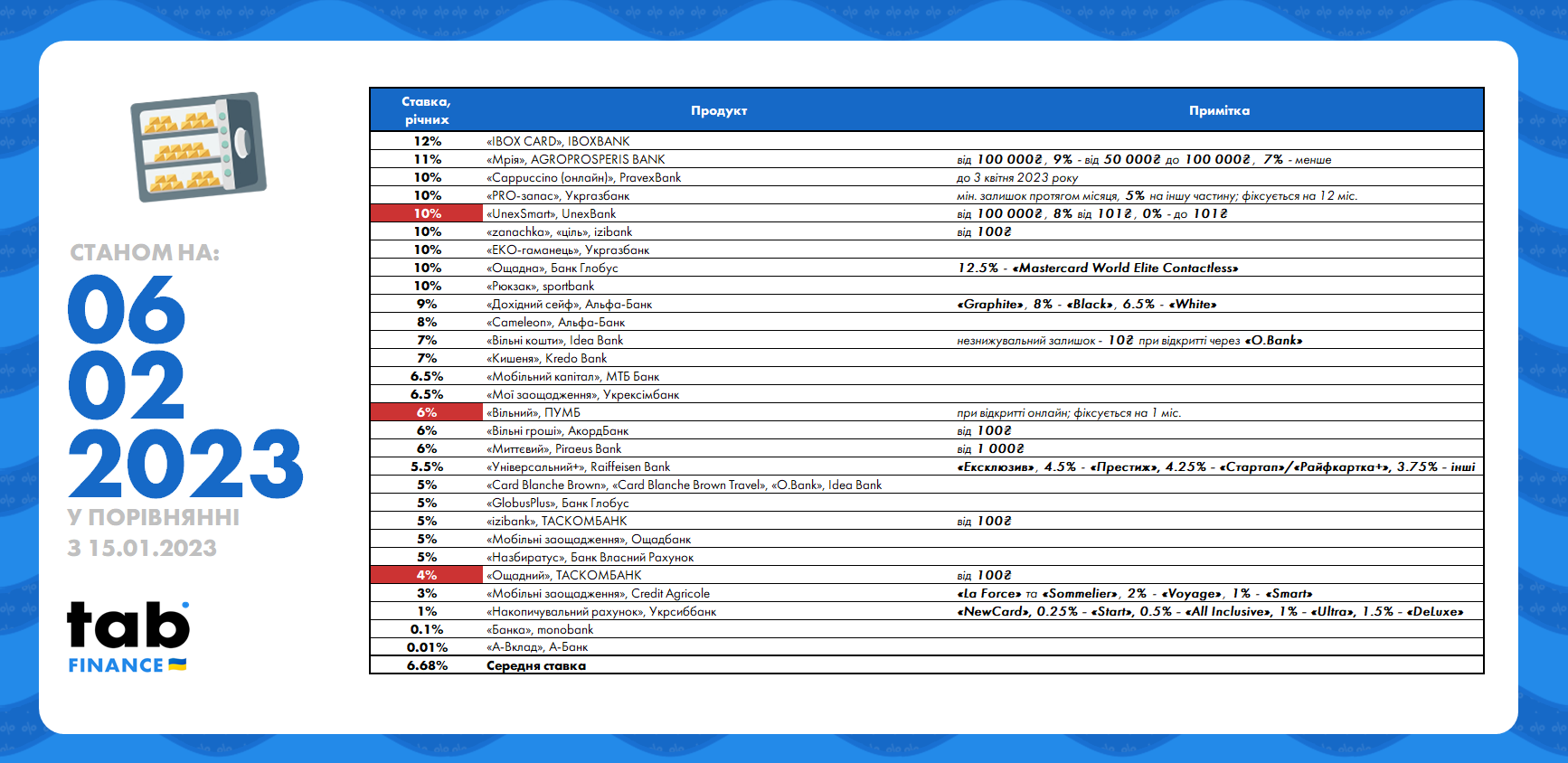Click the red 6% cell for ПУМБ

[x=427, y=412]
